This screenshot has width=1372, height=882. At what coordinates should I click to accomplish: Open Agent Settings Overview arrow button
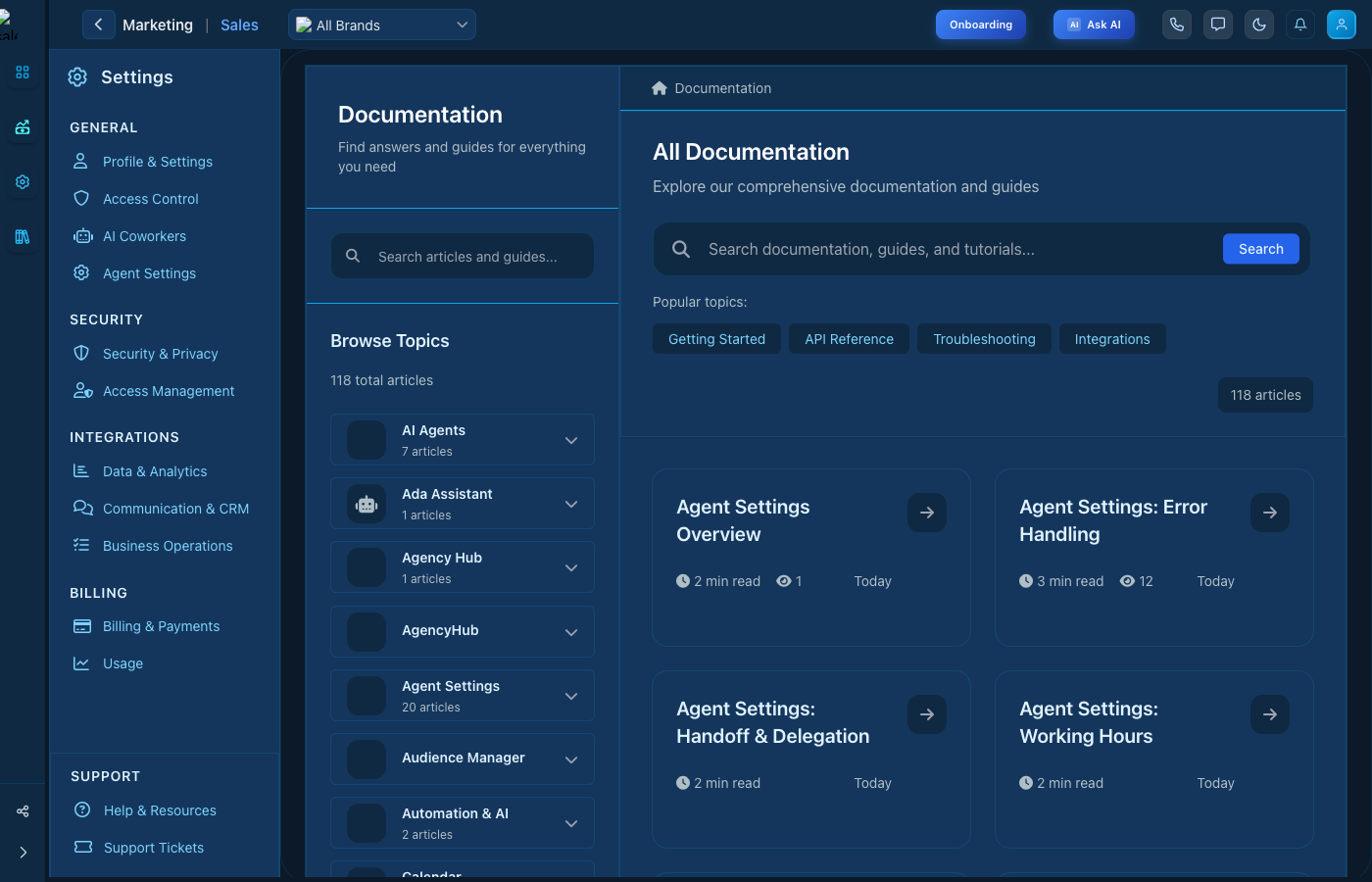click(x=927, y=513)
